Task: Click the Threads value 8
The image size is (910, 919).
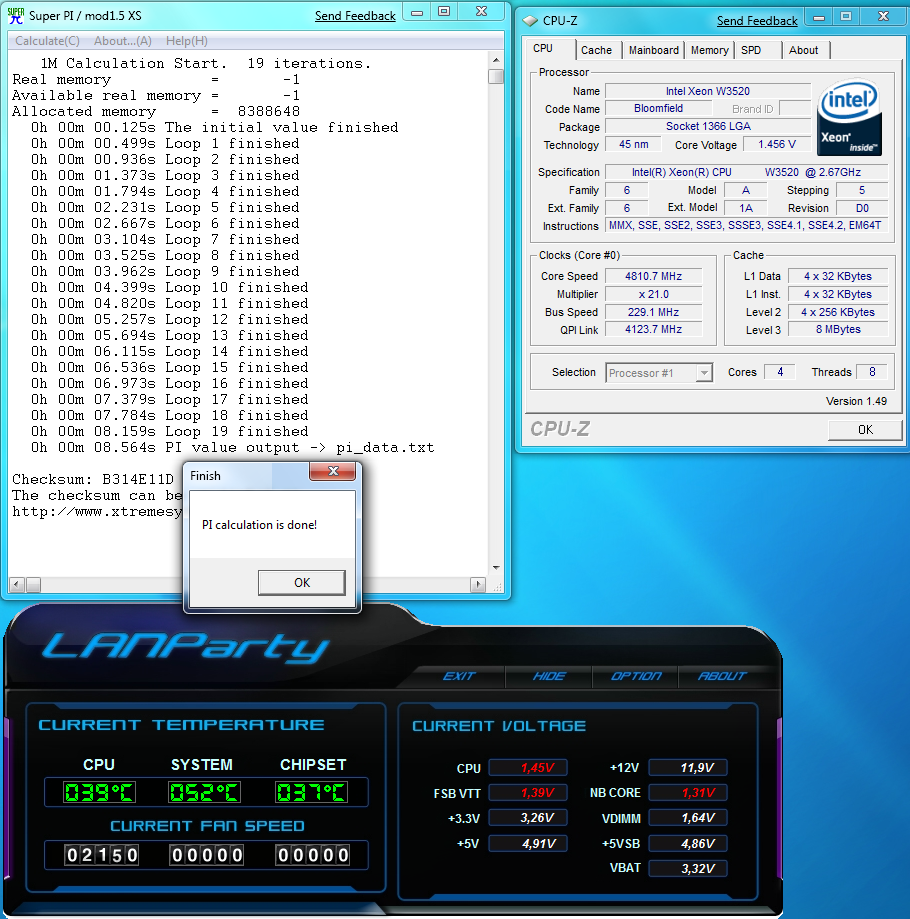Action: [872, 372]
